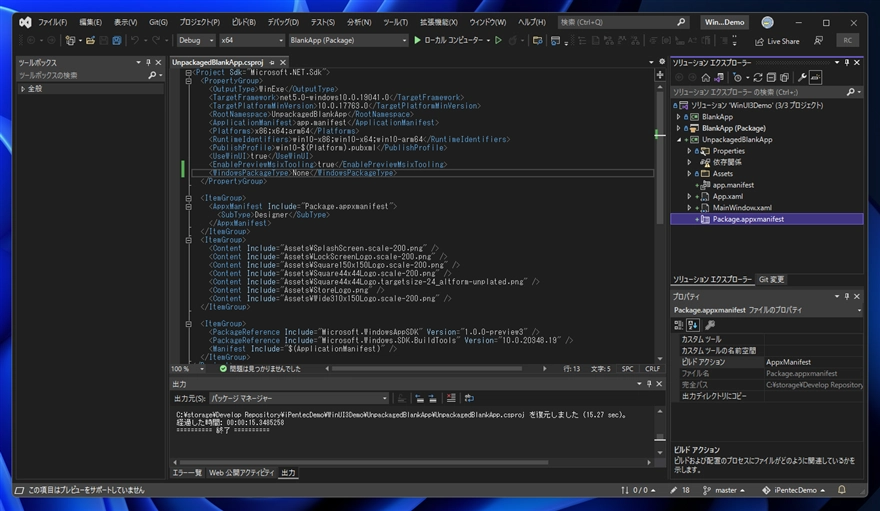The height and width of the screenshot is (511, 880).
Task: Expand the BlankApp (Package) project node
Action: 678,128
